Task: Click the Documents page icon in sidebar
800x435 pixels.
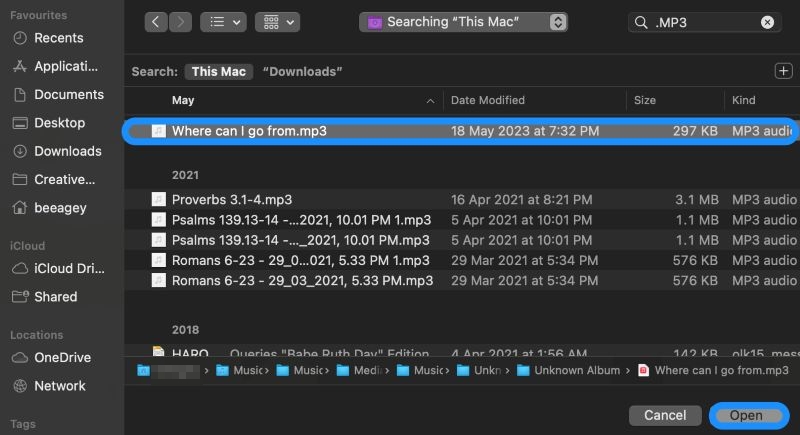Action: [x=20, y=94]
